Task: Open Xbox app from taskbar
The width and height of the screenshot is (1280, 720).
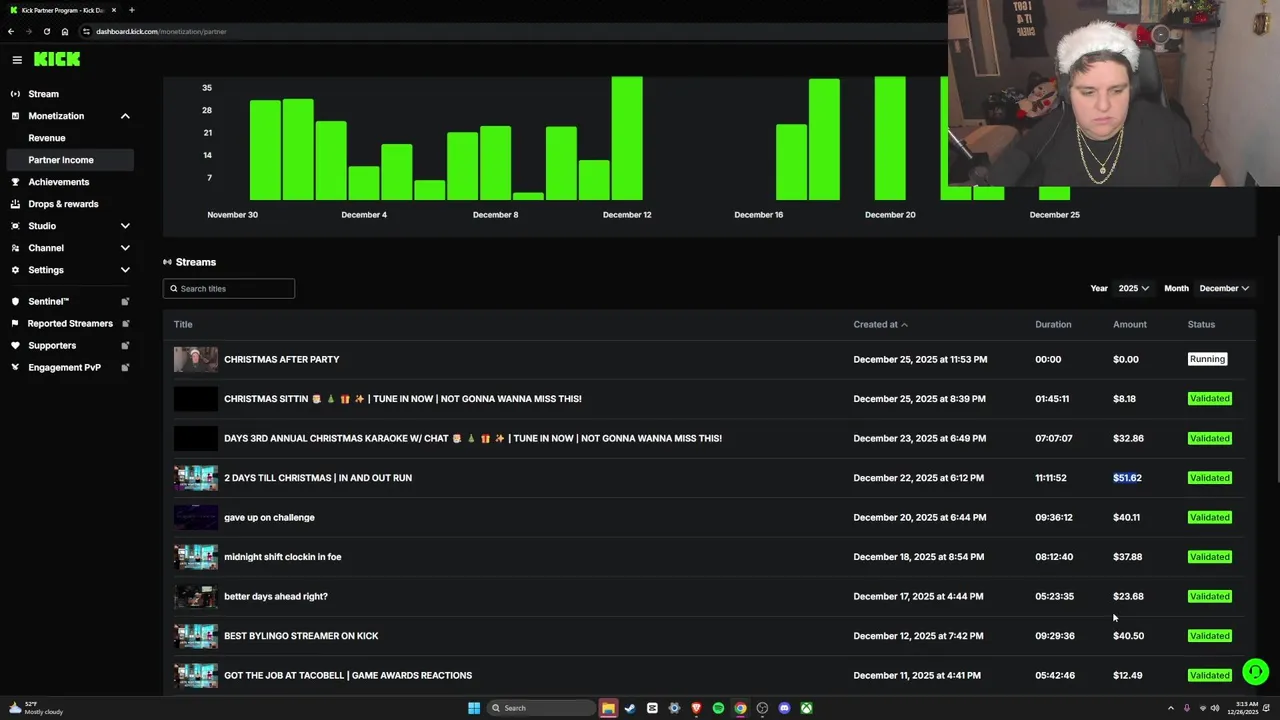Action: point(806,708)
